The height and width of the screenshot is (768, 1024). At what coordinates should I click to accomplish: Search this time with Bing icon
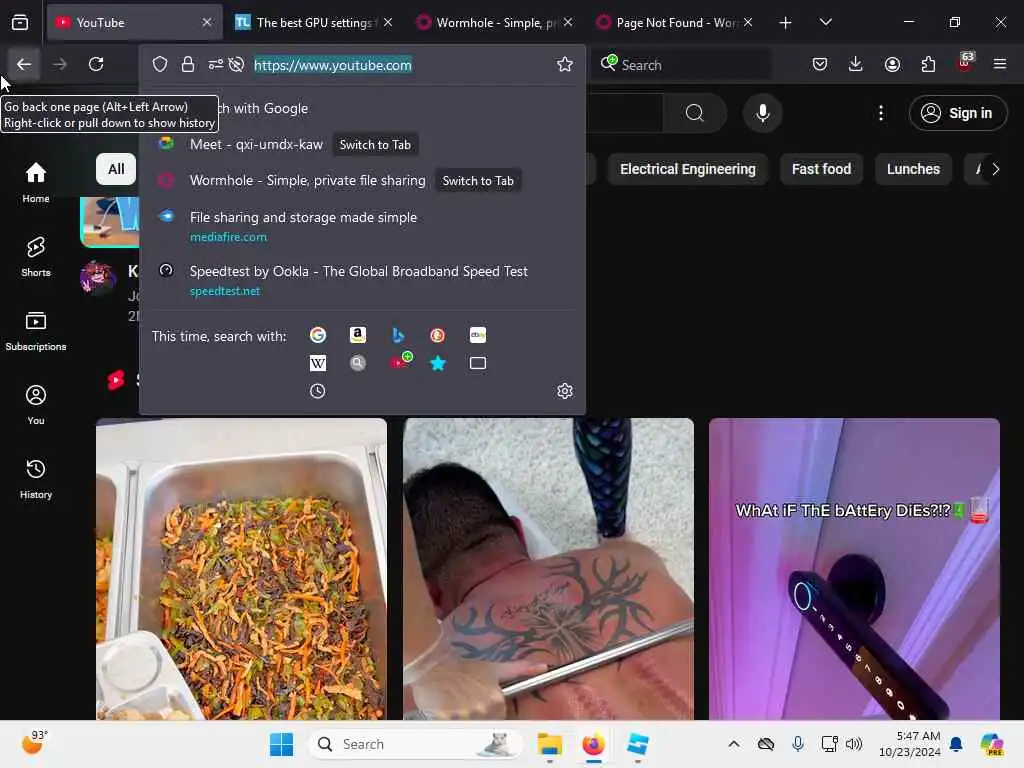click(398, 335)
